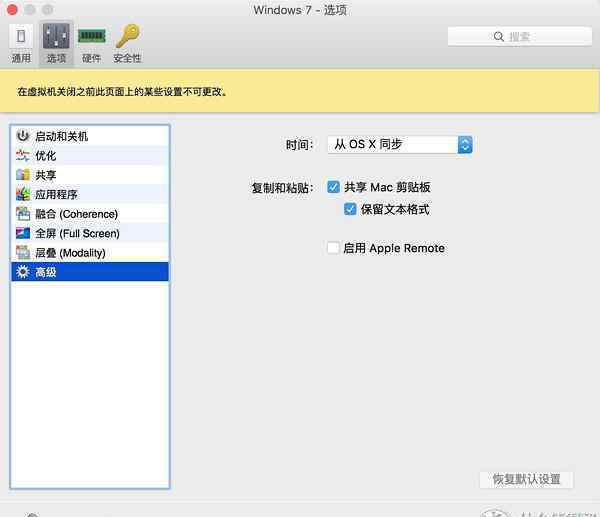The image size is (600, 517).
Task: Click the 搜索 search field
Action: pyautogui.click(x=520, y=36)
